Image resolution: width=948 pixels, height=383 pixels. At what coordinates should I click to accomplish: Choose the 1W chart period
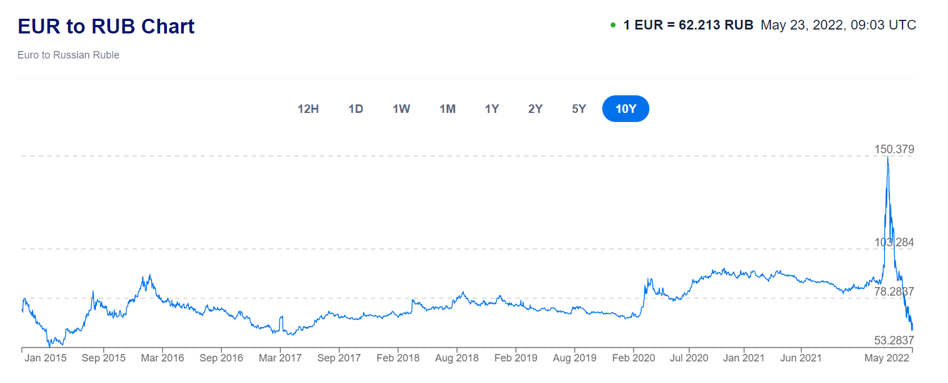pos(401,110)
